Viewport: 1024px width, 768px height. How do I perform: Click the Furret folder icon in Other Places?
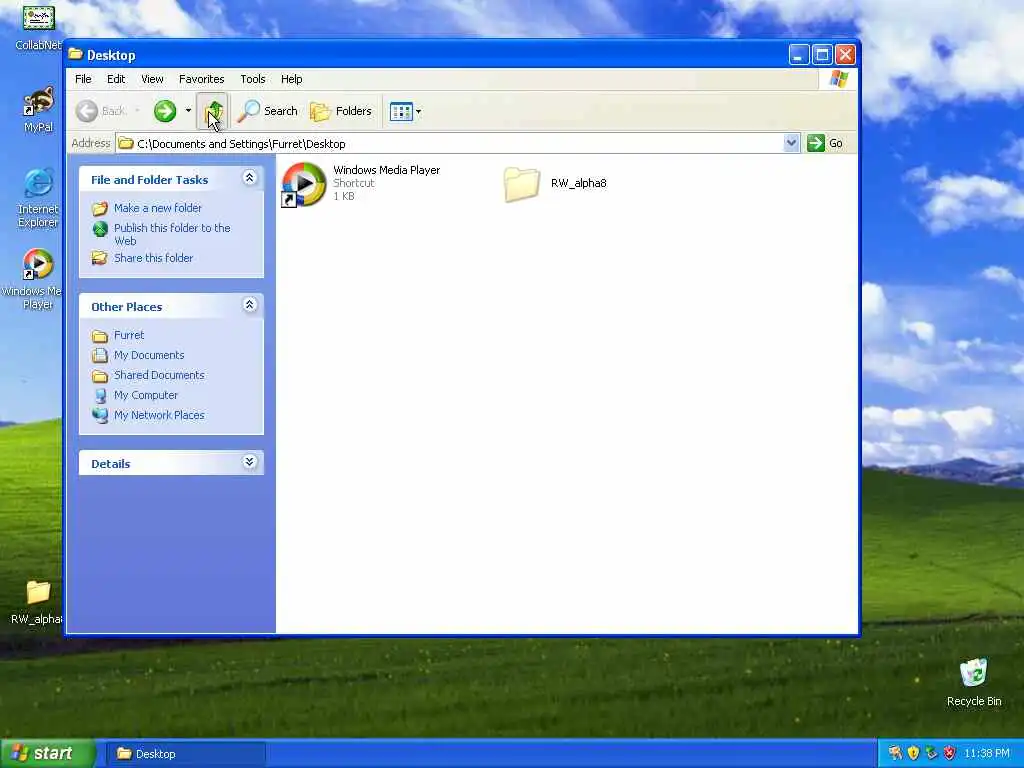(x=100, y=336)
